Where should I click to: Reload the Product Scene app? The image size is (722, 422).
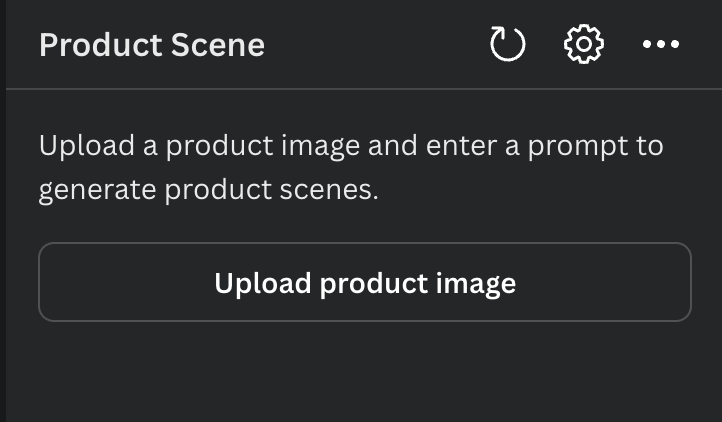(507, 44)
